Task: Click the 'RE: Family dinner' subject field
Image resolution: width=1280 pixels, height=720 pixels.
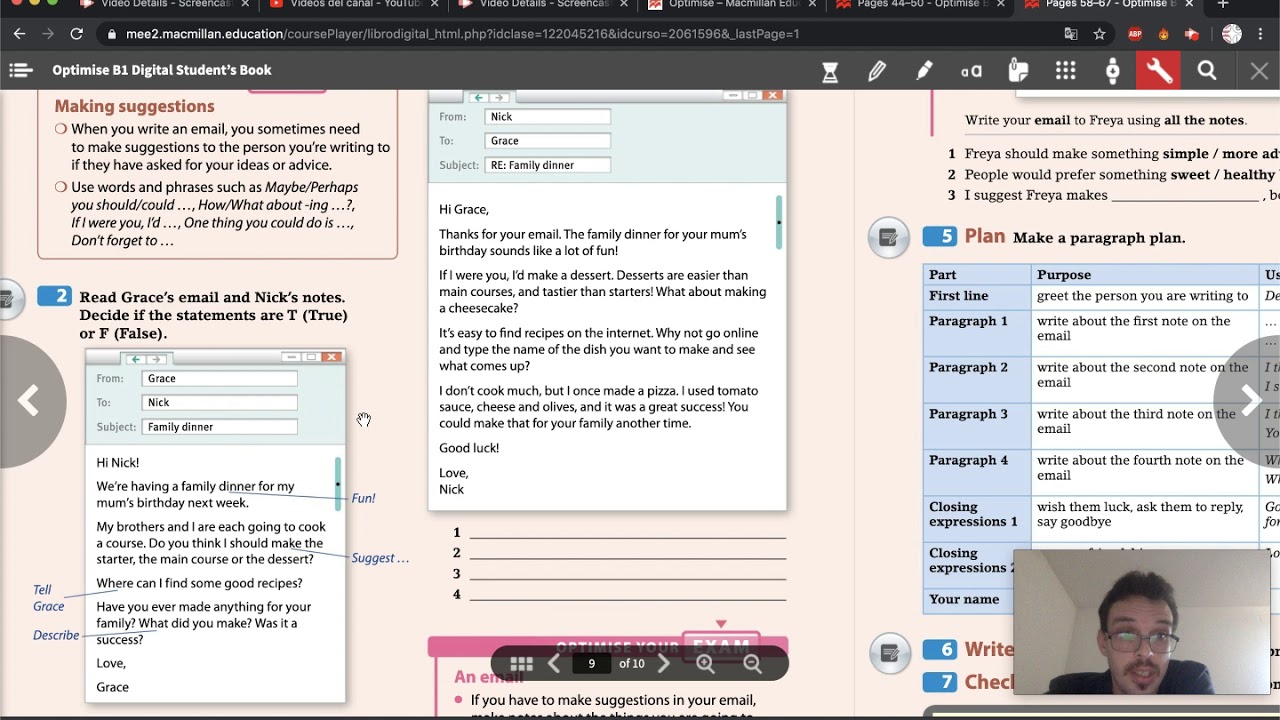Action: point(548,165)
